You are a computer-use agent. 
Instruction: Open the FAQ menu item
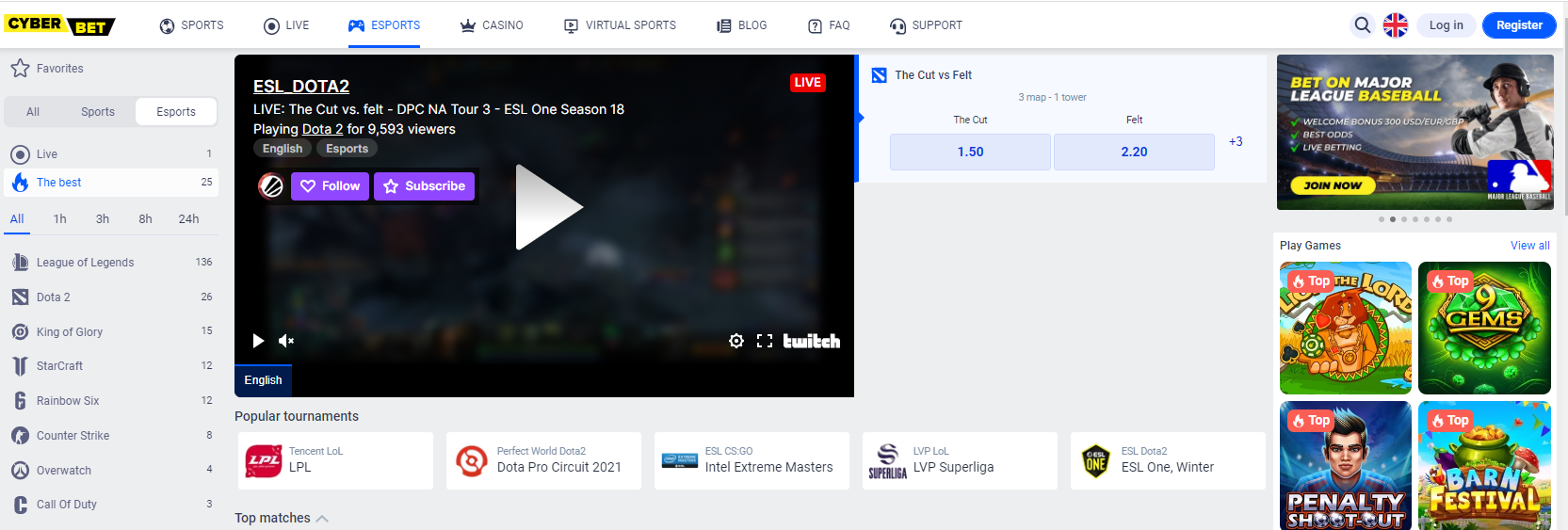[829, 25]
